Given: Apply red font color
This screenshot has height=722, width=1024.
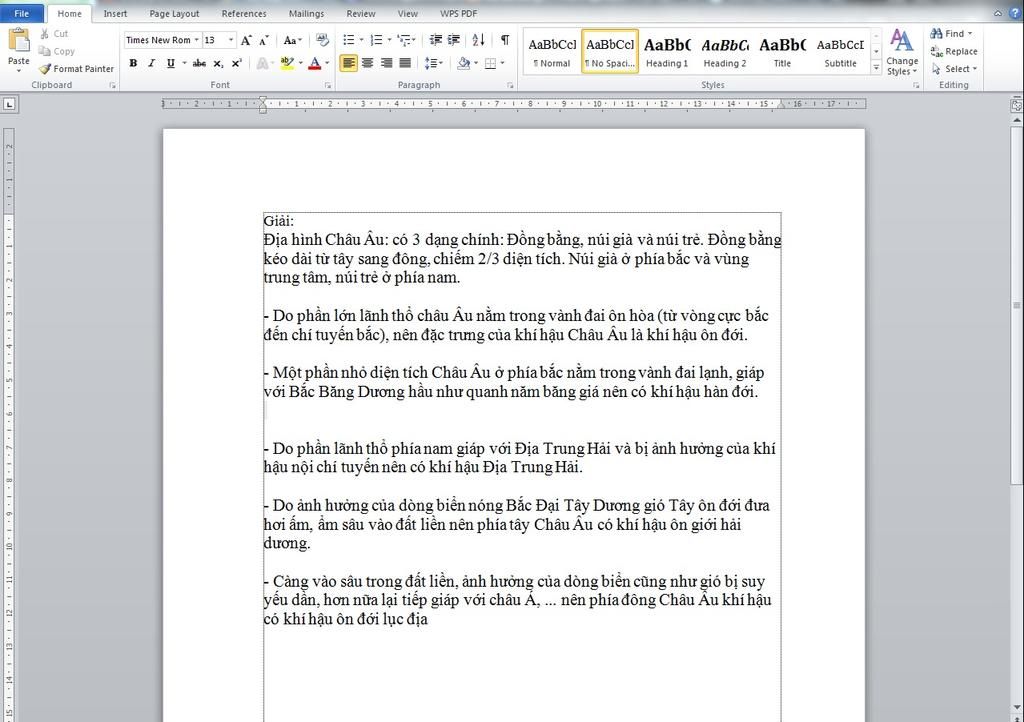Looking at the screenshot, I should [x=315, y=63].
